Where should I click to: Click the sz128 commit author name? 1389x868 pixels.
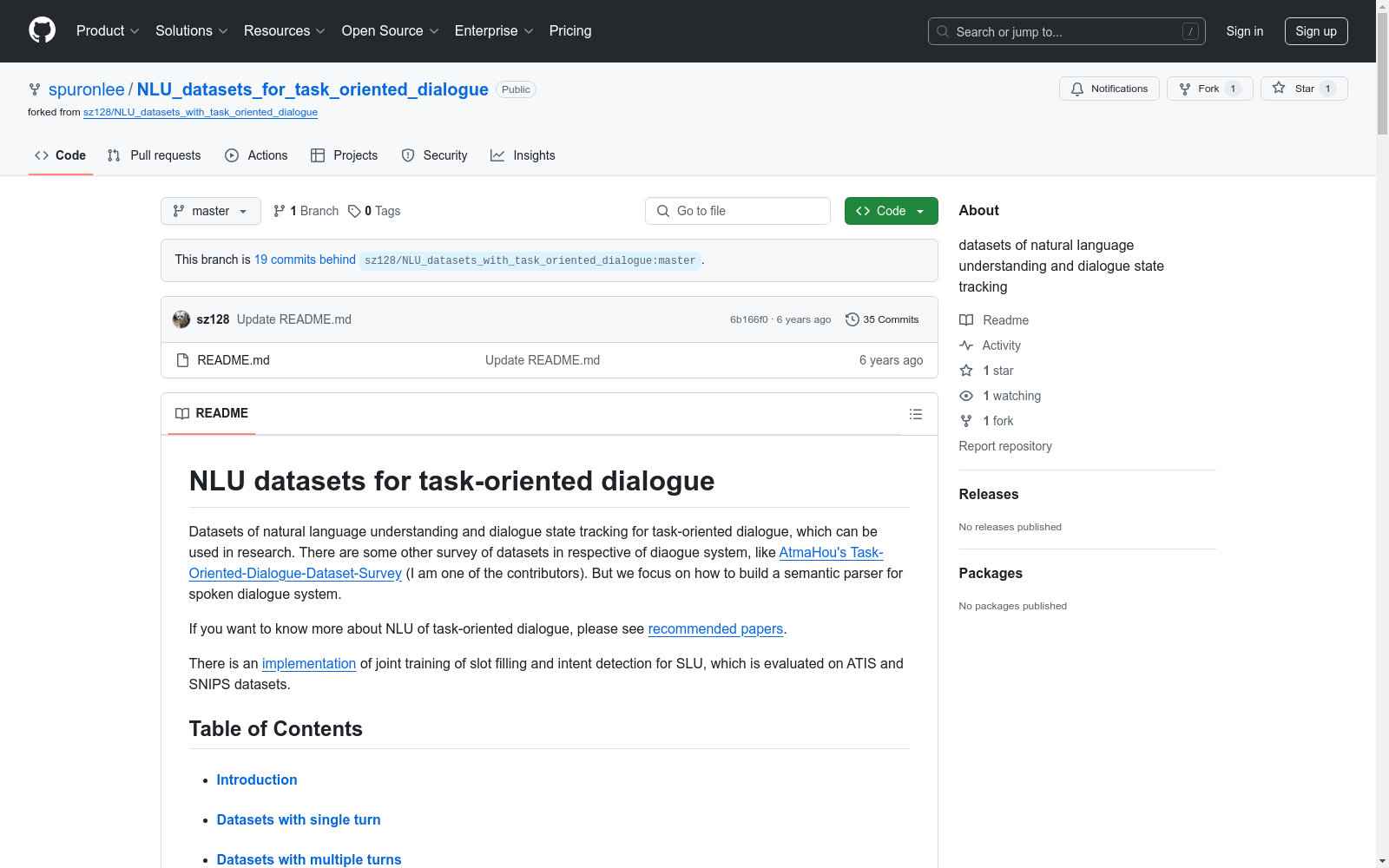pos(214,319)
